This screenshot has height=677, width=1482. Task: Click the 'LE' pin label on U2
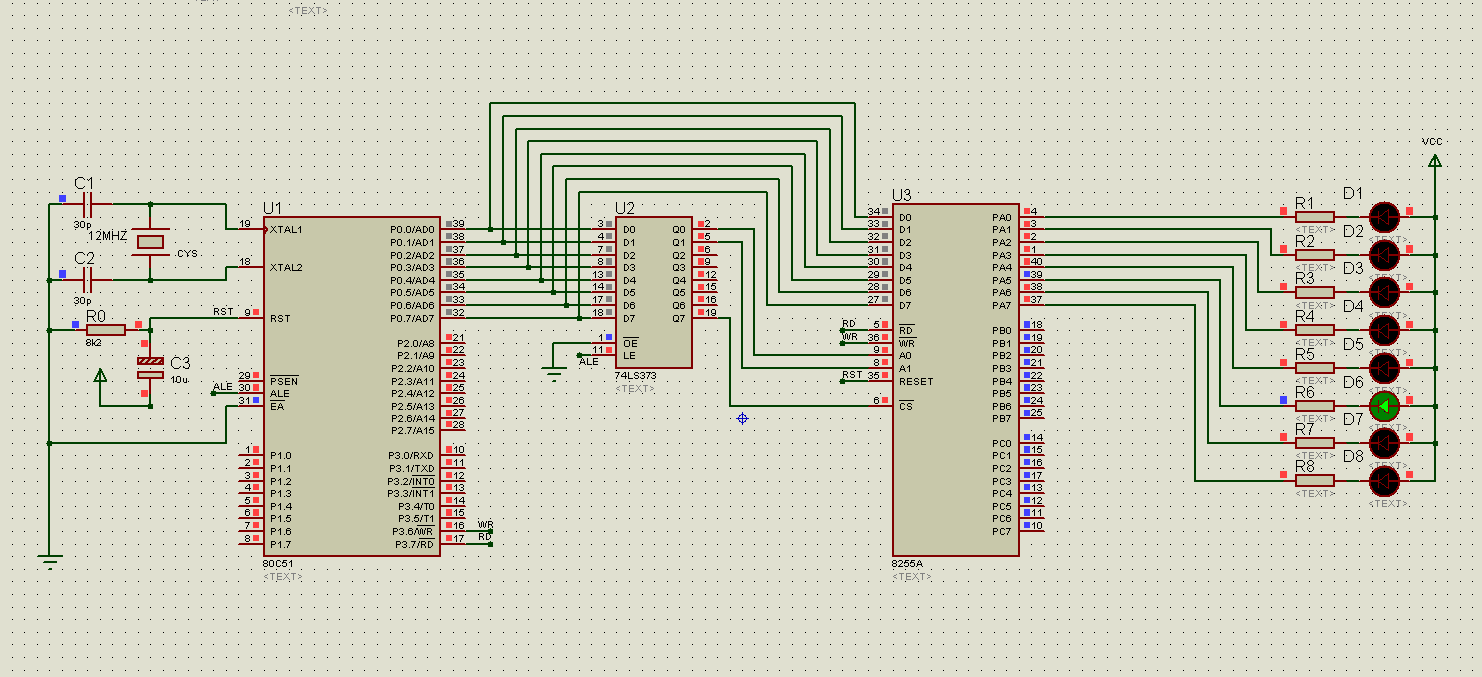pos(629,355)
